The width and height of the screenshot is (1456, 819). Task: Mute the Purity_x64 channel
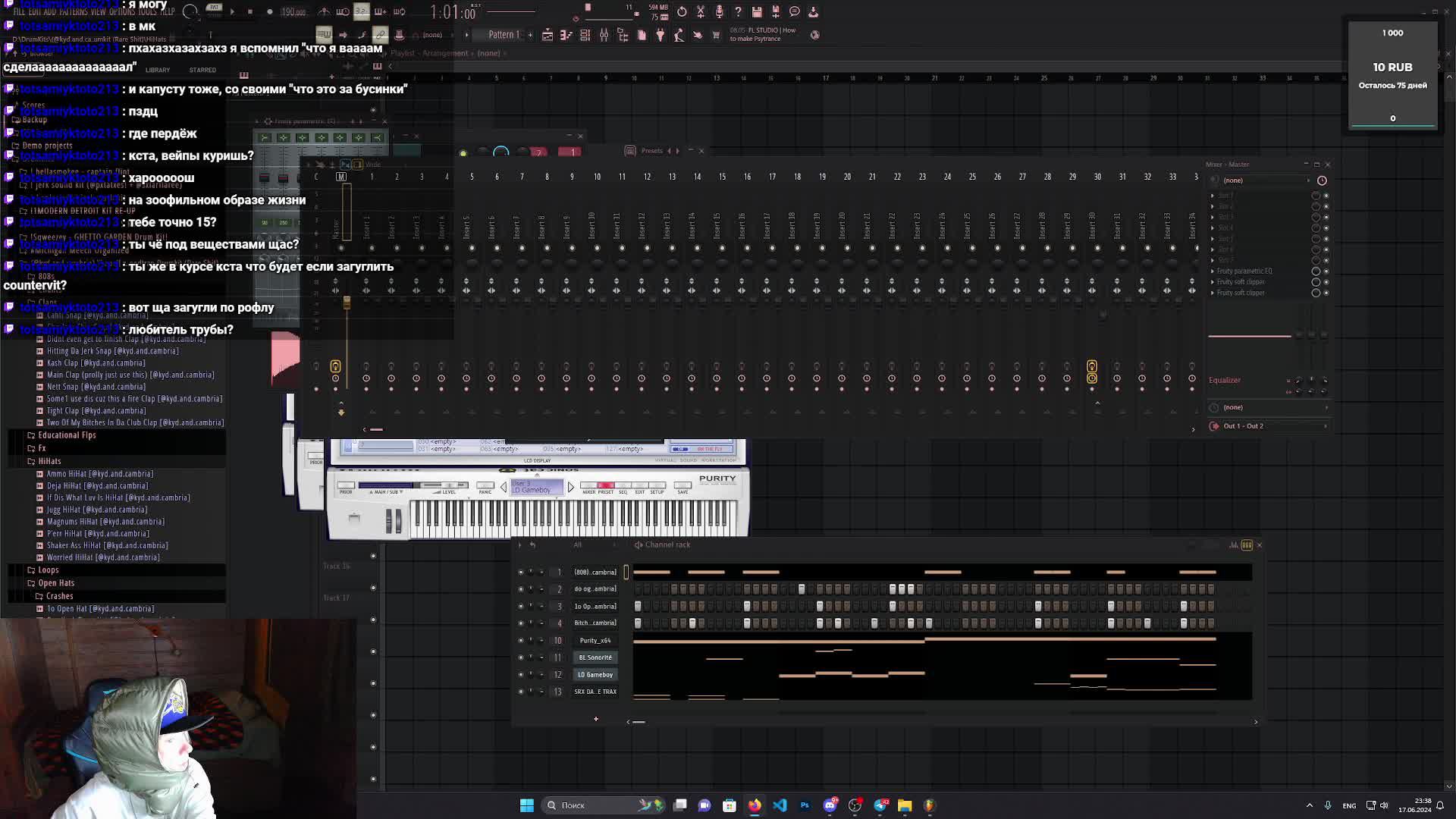pyautogui.click(x=521, y=641)
